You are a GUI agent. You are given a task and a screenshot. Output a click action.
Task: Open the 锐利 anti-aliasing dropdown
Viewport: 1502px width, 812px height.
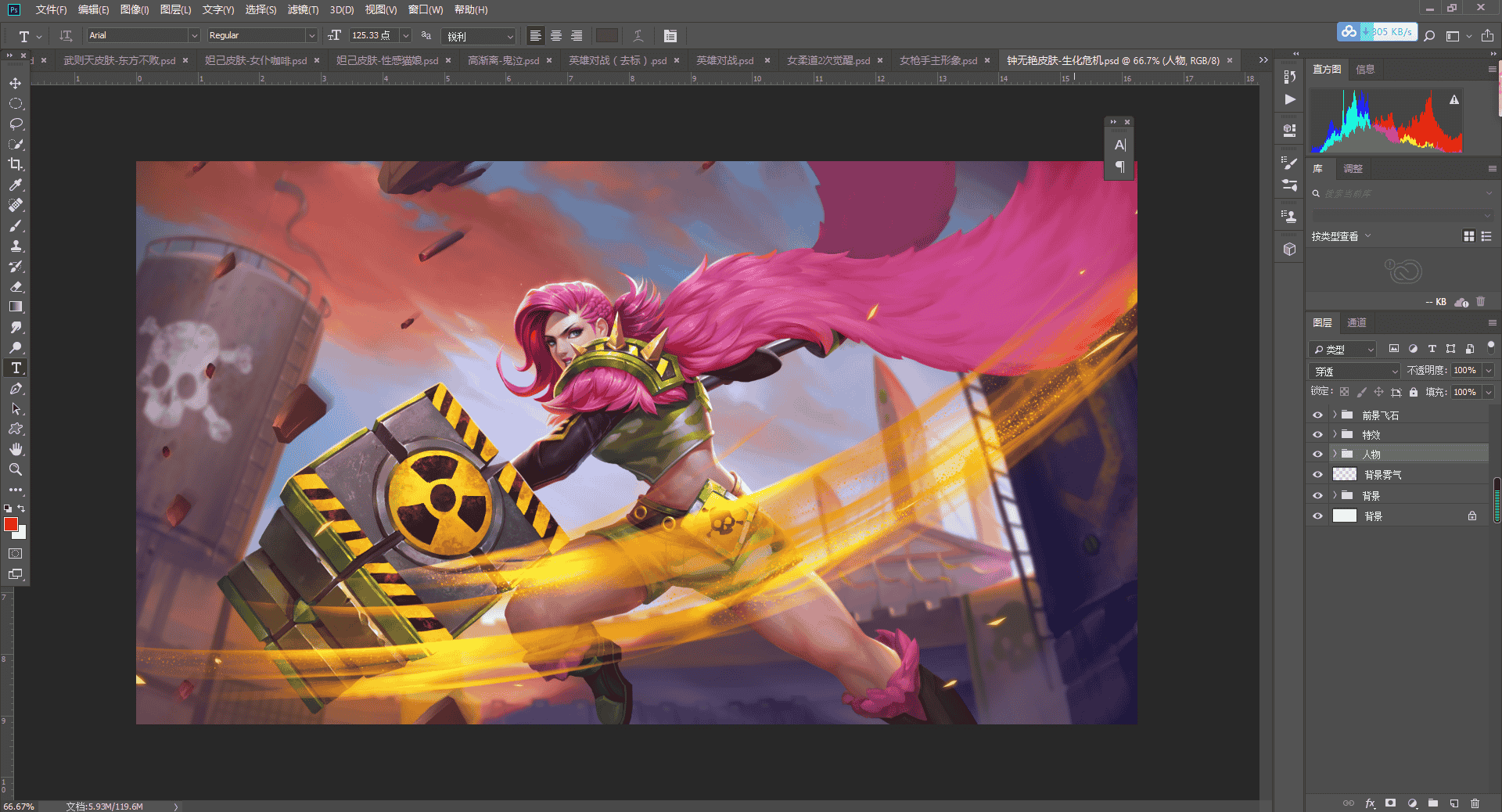(480, 36)
